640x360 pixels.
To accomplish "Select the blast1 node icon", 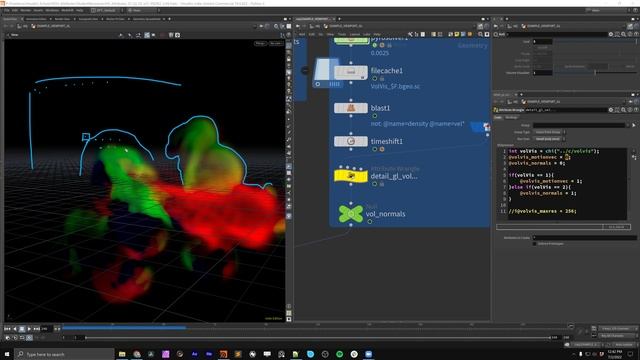I will (x=351, y=108).
